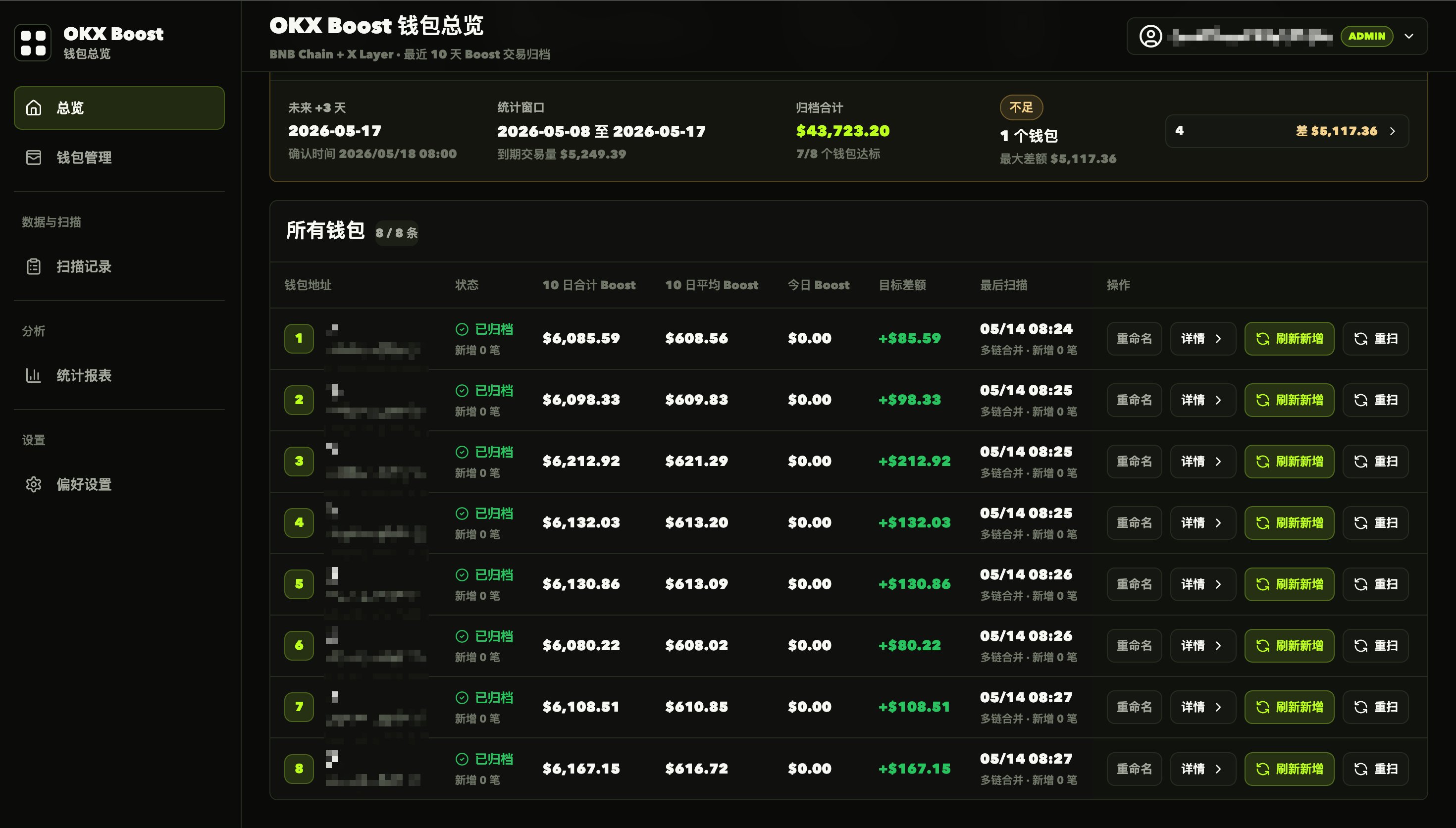Image resolution: width=1456 pixels, height=828 pixels.
Task: Click the 05/14 08:24 last scan time
Action: tap(1026, 329)
